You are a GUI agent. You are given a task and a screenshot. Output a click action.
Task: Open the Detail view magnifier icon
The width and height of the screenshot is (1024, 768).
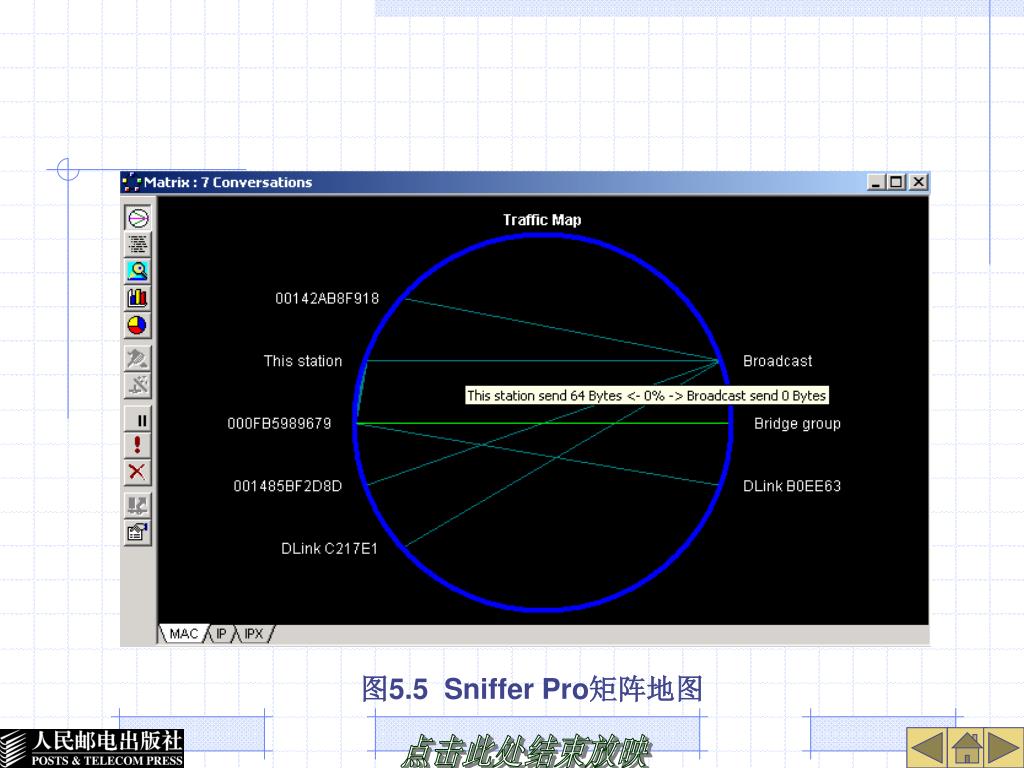pyautogui.click(x=138, y=271)
